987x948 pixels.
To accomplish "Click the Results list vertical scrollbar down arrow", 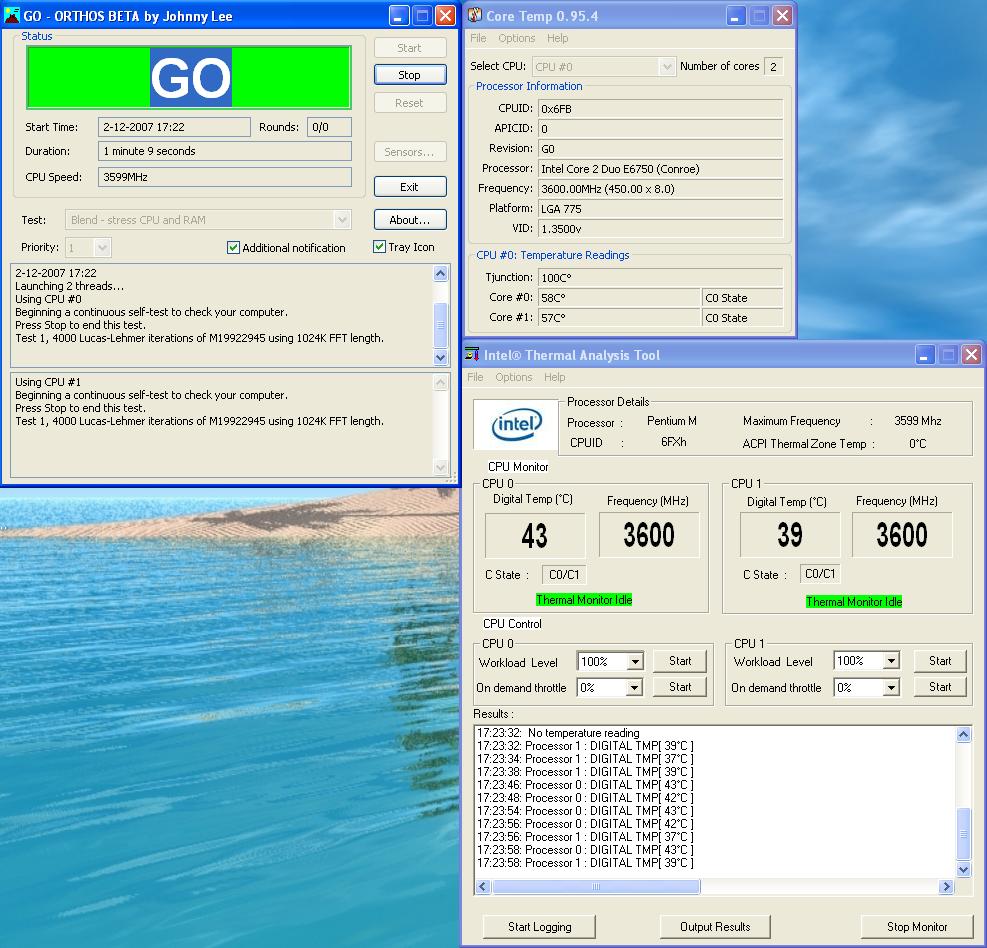I will click(963, 870).
